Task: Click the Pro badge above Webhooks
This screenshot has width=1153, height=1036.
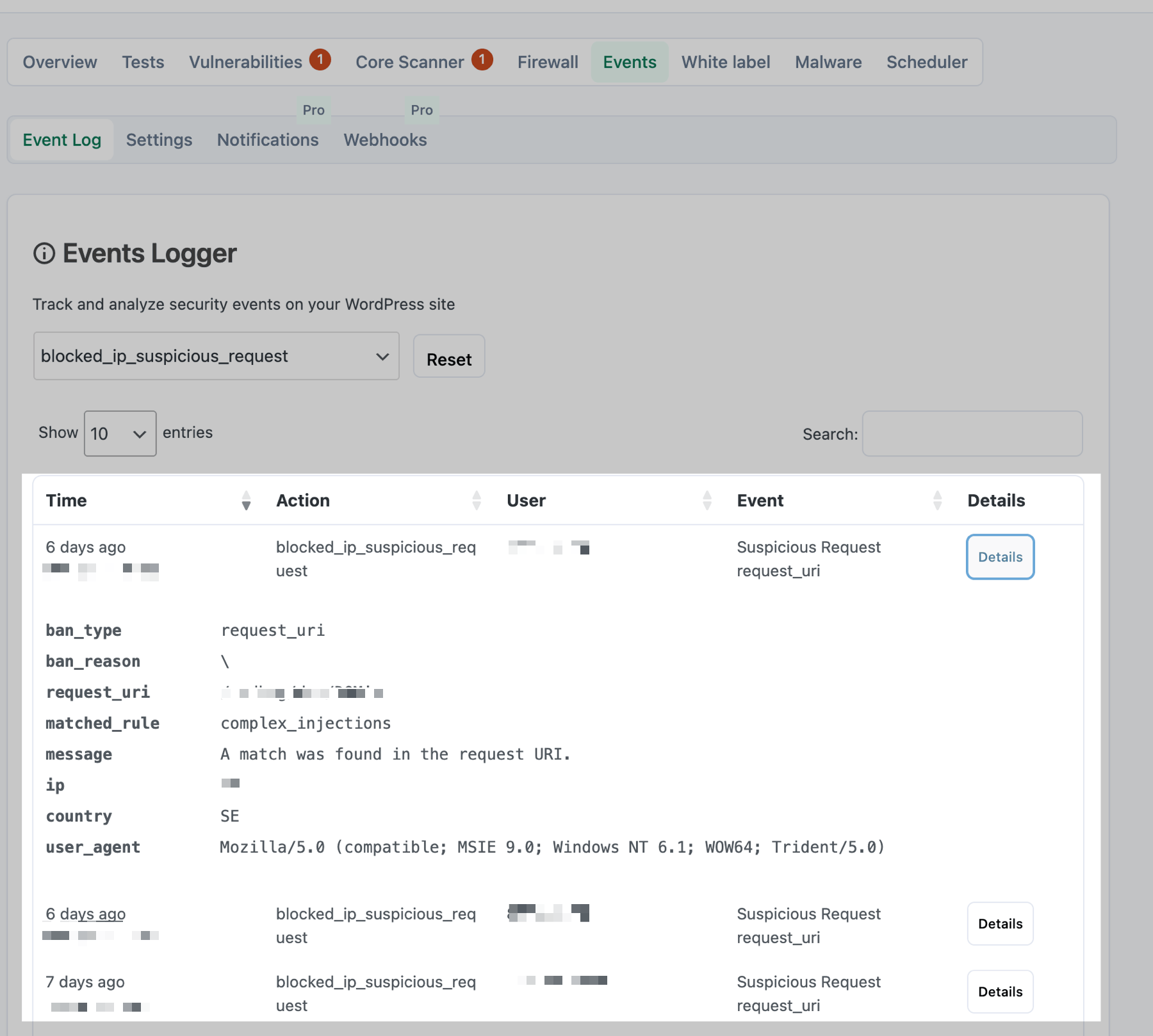Action: (422, 109)
